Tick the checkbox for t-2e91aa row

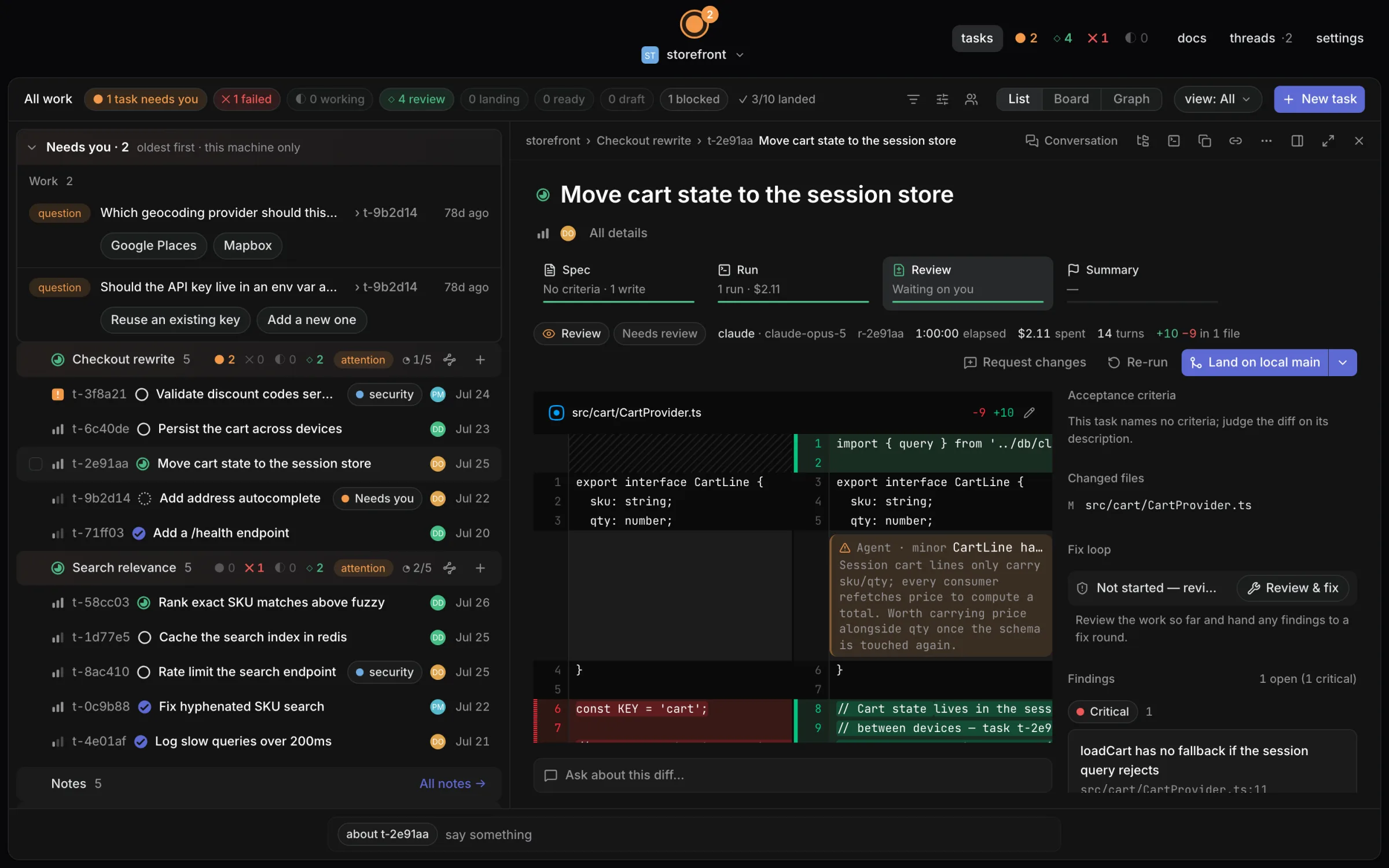pyautogui.click(x=35, y=464)
